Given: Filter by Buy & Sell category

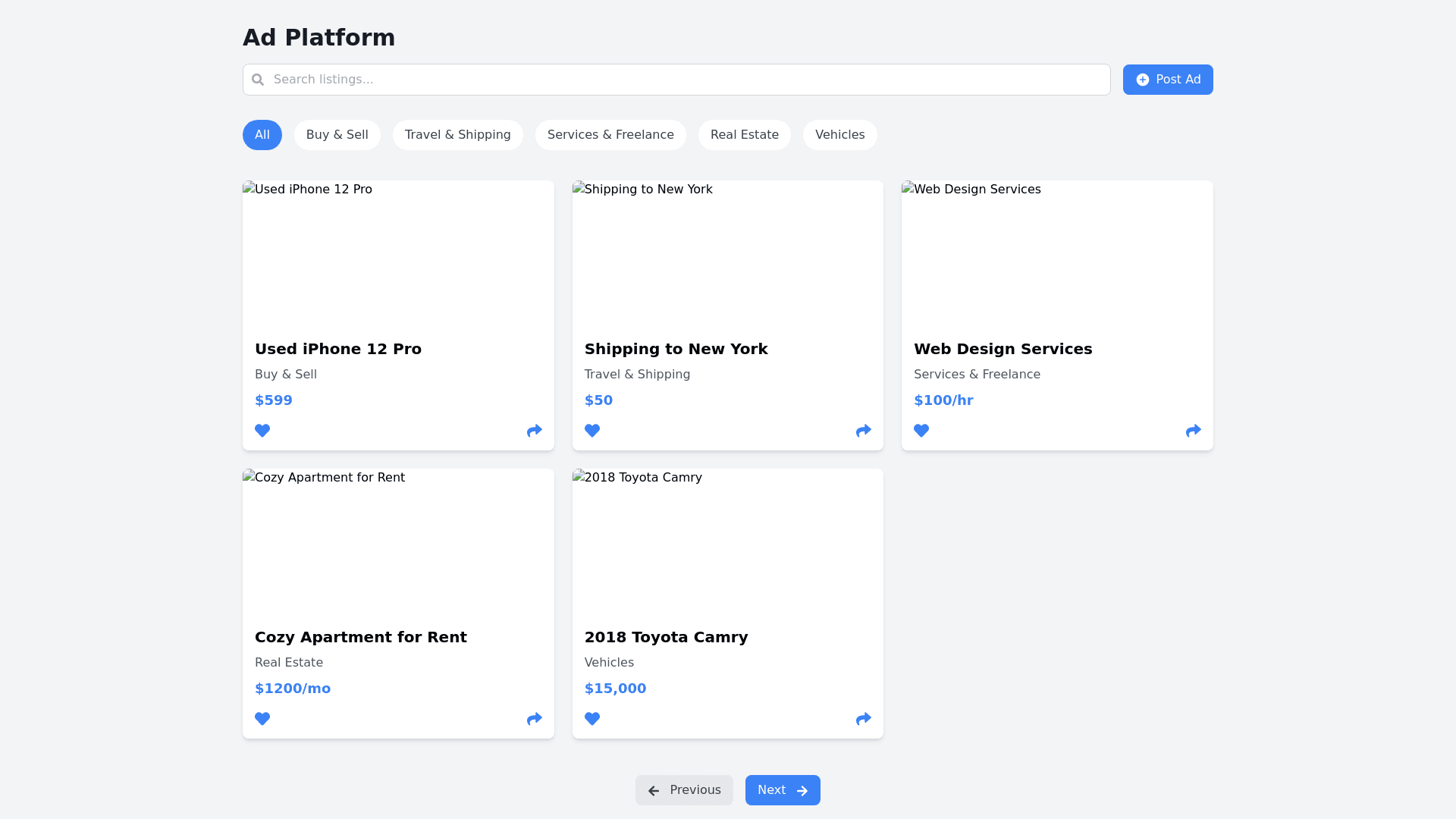Looking at the screenshot, I should (x=337, y=135).
